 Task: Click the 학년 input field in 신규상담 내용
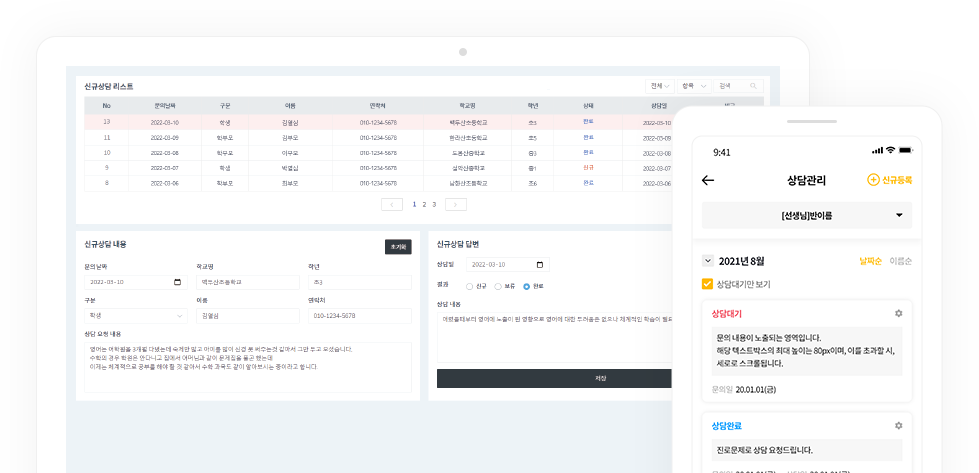pyautogui.click(x=360, y=282)
